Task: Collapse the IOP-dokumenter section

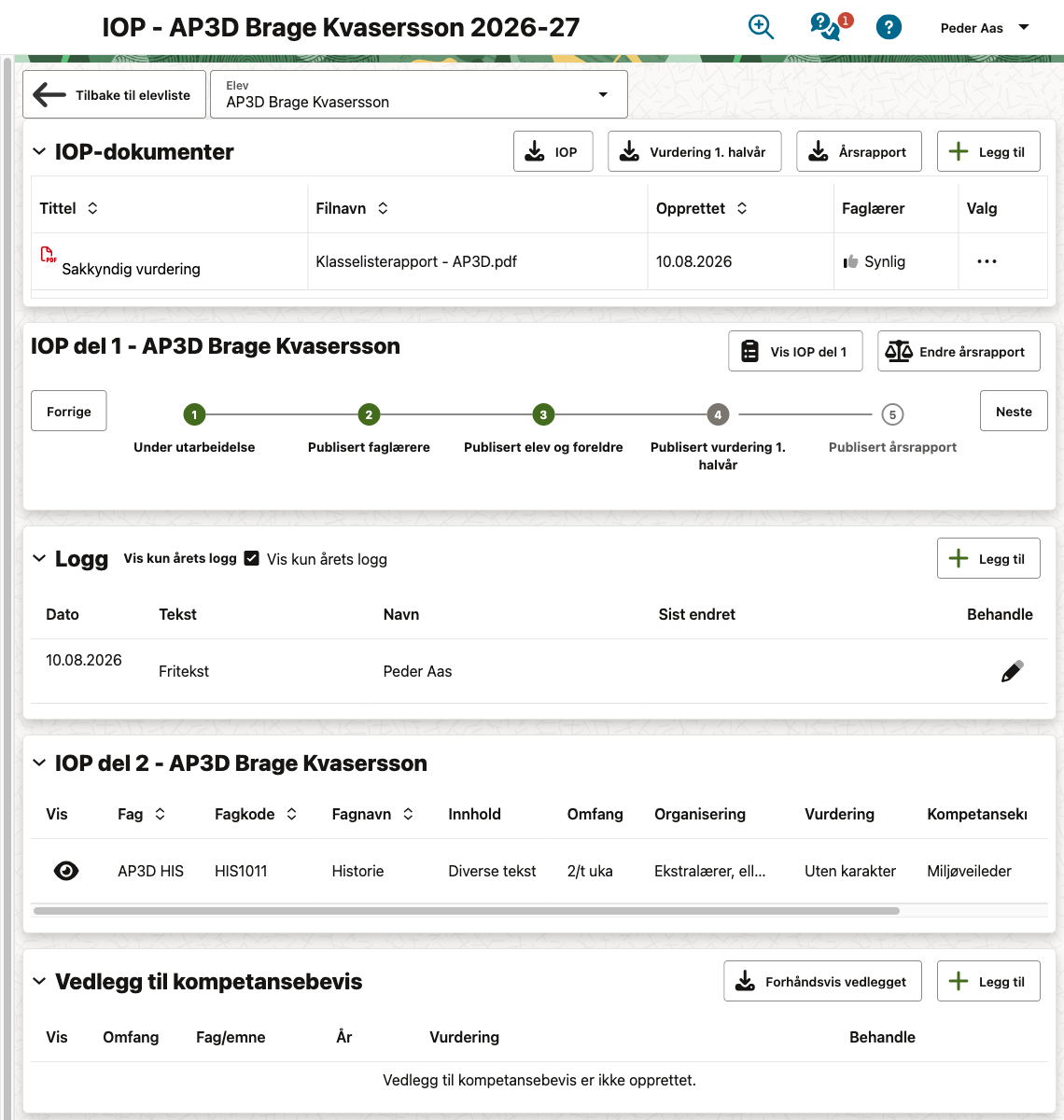Action: click(39, 151)
